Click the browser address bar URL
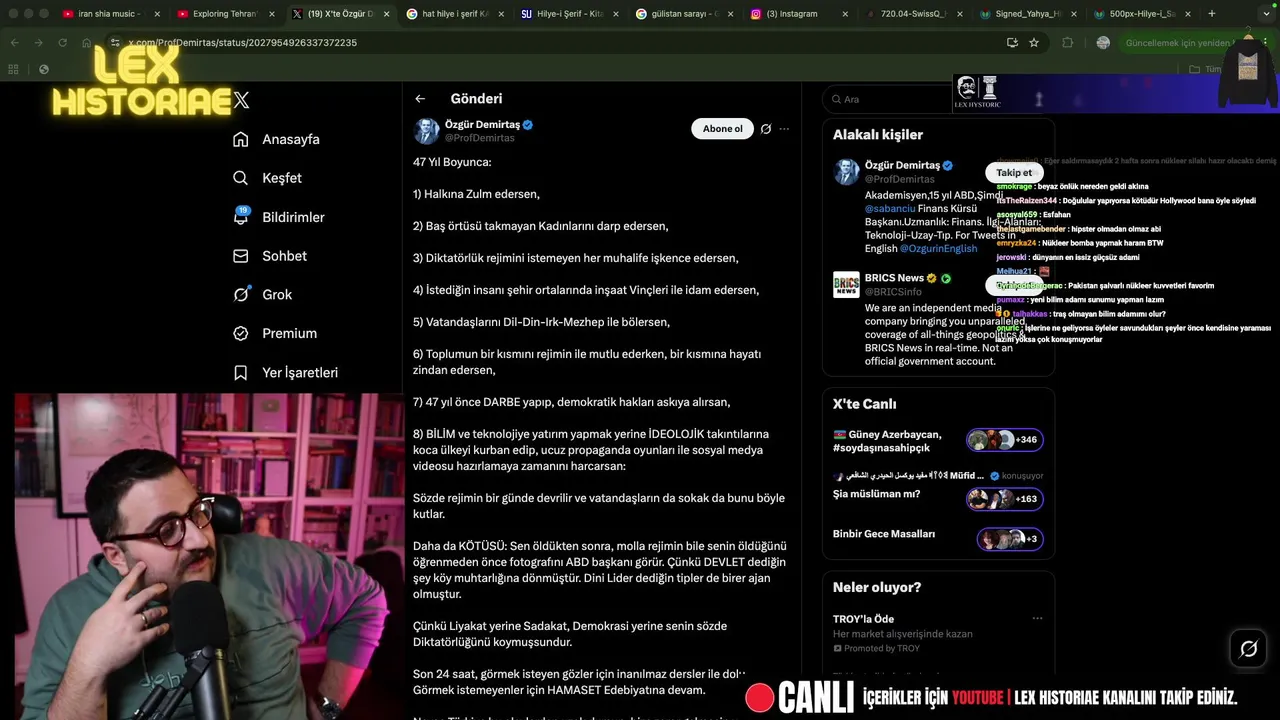Image resolution: width=1280 pixels, height=720 pixels. (242, 43)
